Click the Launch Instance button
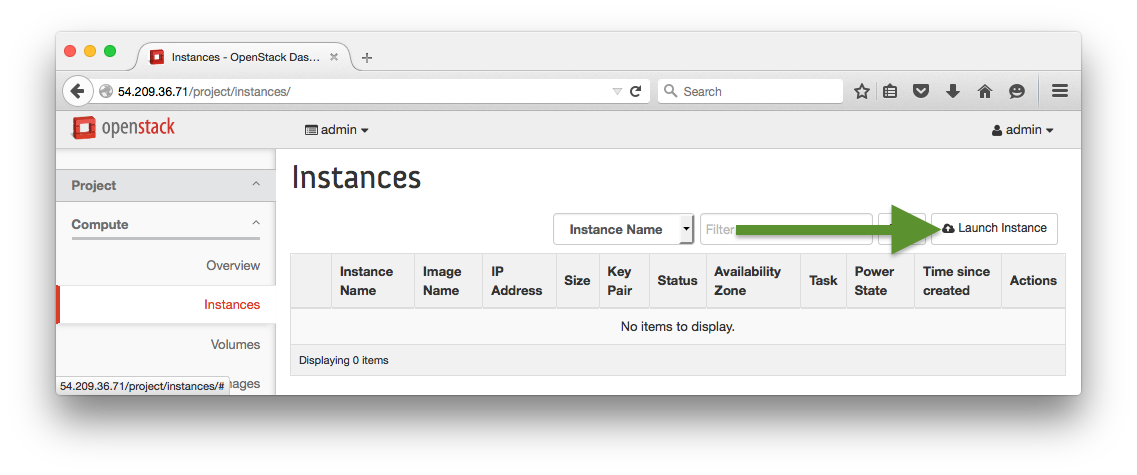Viewport: 1137px width, 475px height. point(994,228)
